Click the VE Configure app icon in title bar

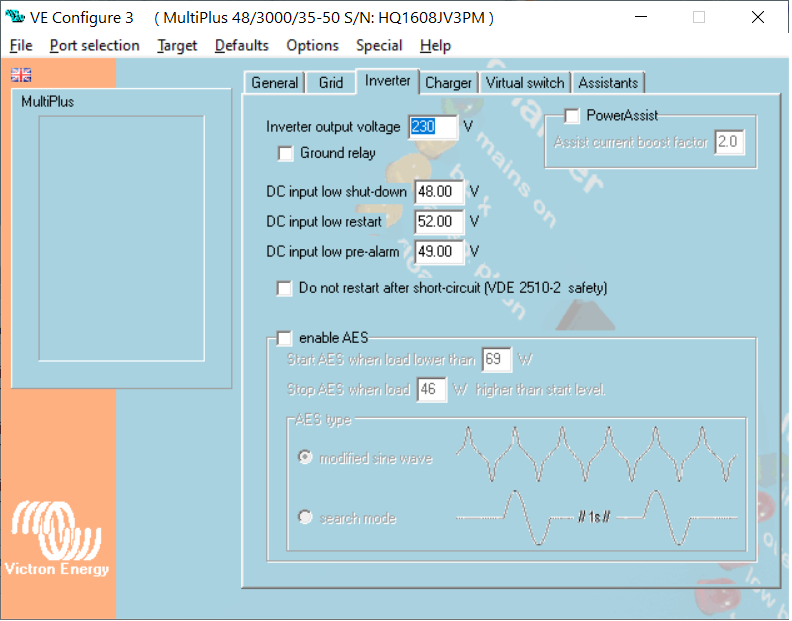[x=15, y=17]
